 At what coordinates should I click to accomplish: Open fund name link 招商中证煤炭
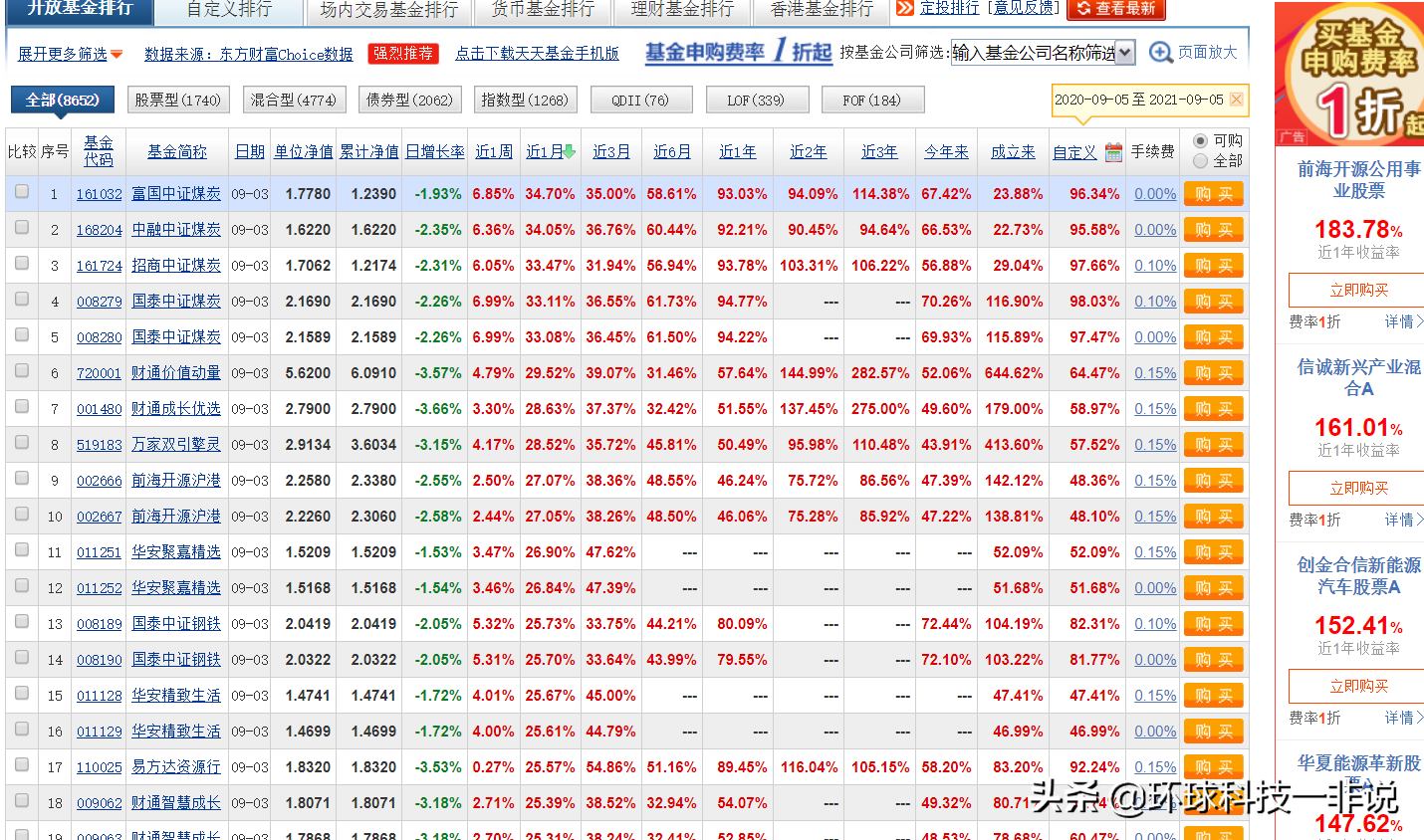tap(176, 266)
